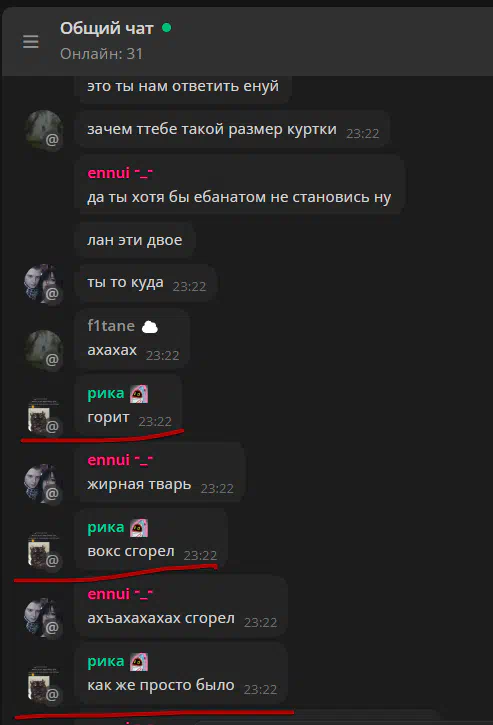Click the avatar beside 'вокс сгорел'

pos(44,550)
